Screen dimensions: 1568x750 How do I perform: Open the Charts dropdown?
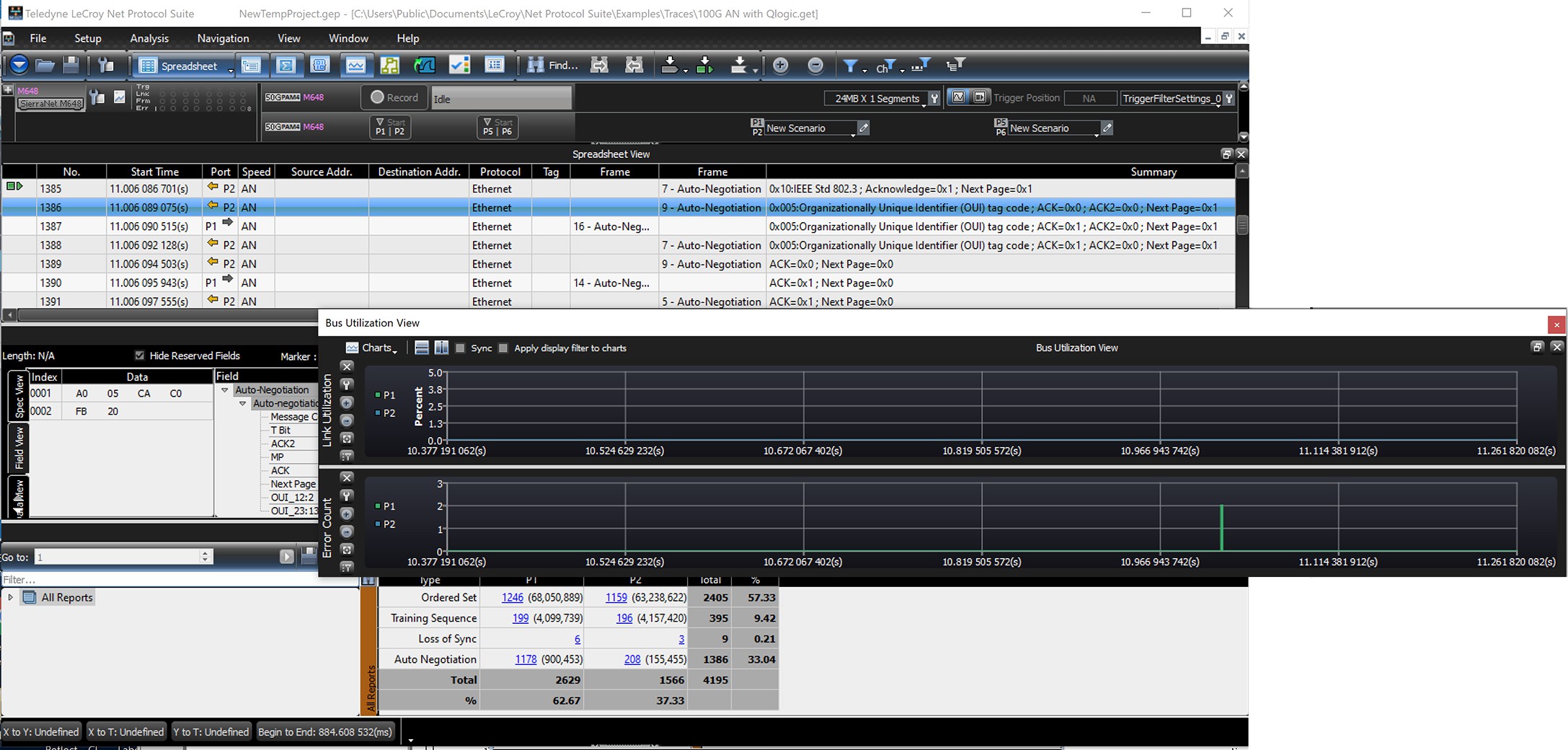(x=371, y=348)
